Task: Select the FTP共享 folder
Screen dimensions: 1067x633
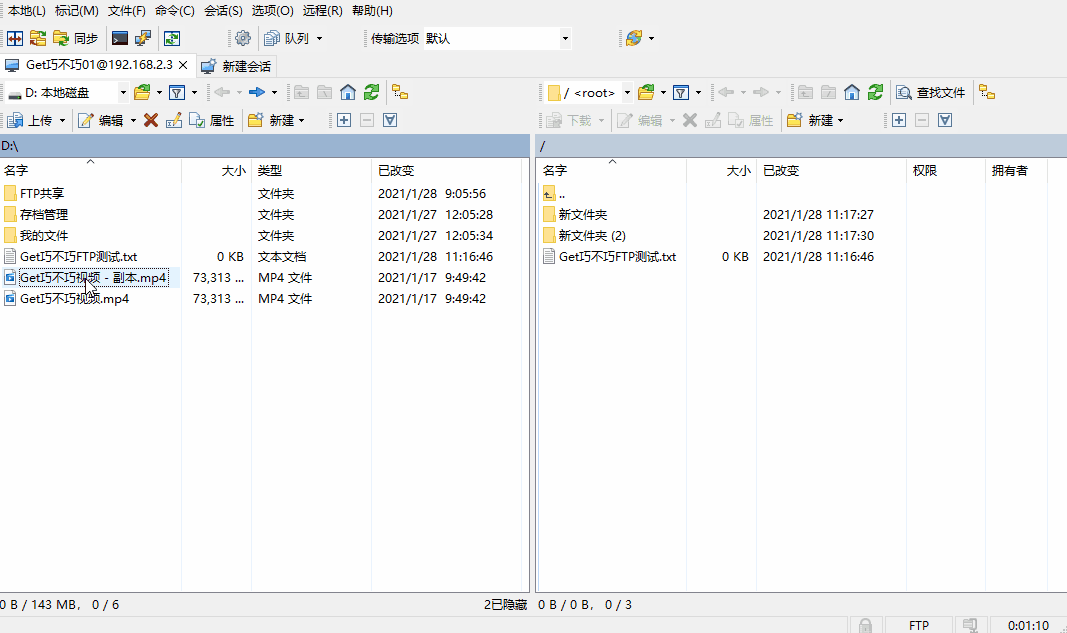Action: tap(42, 194)
